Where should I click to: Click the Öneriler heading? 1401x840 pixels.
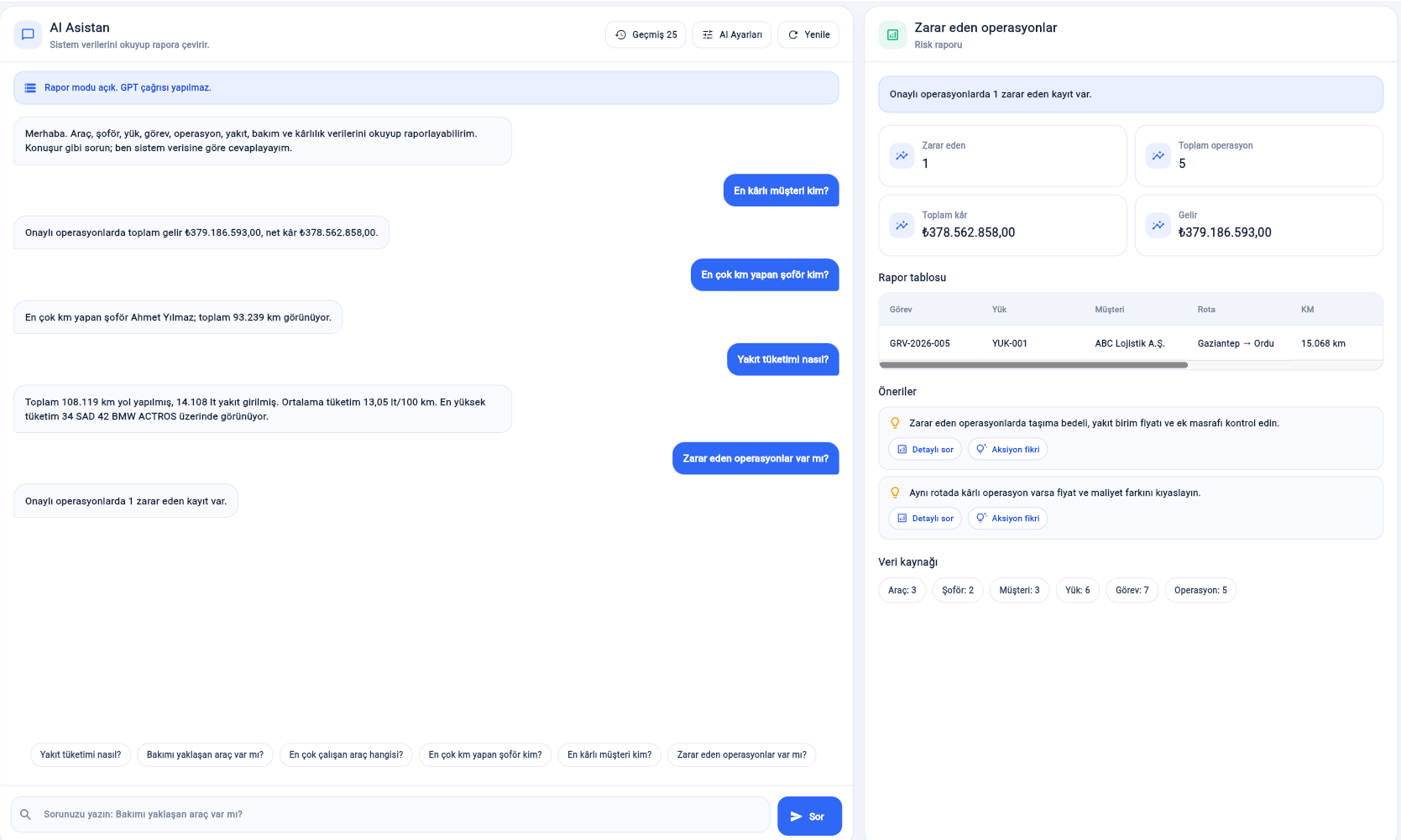tap(897, 391)
